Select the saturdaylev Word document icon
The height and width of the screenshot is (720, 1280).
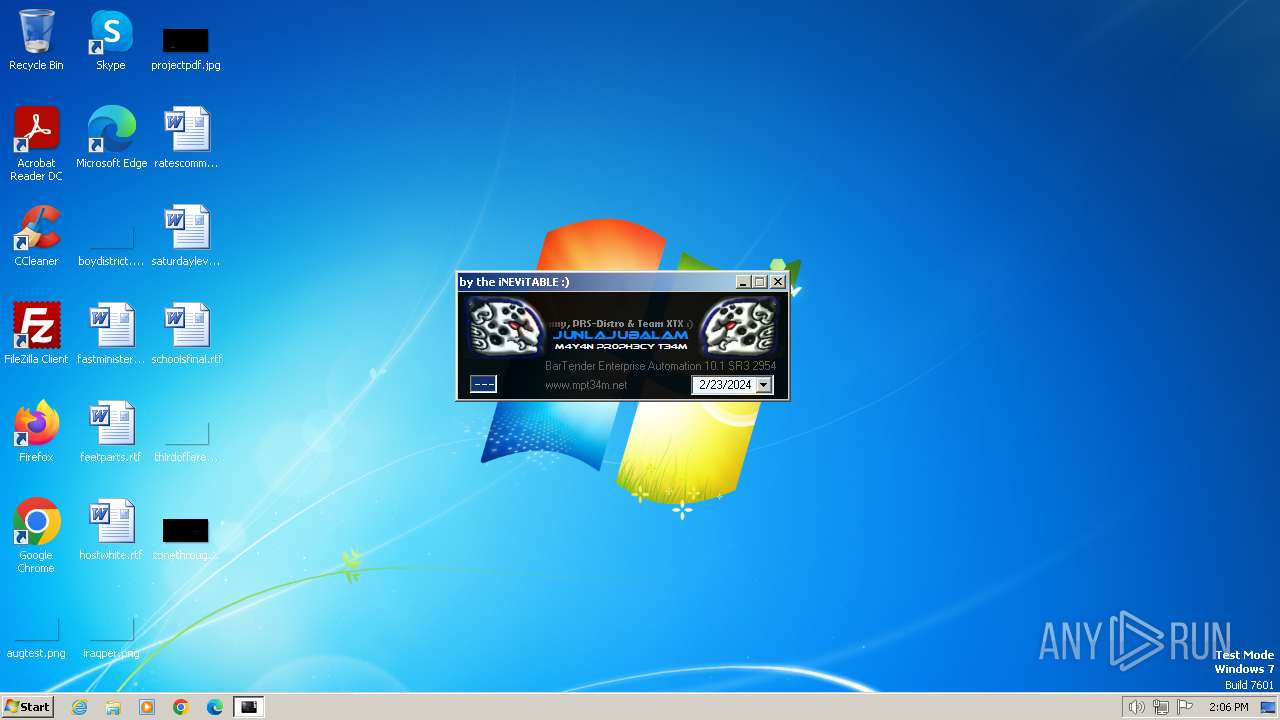(186, 236)
